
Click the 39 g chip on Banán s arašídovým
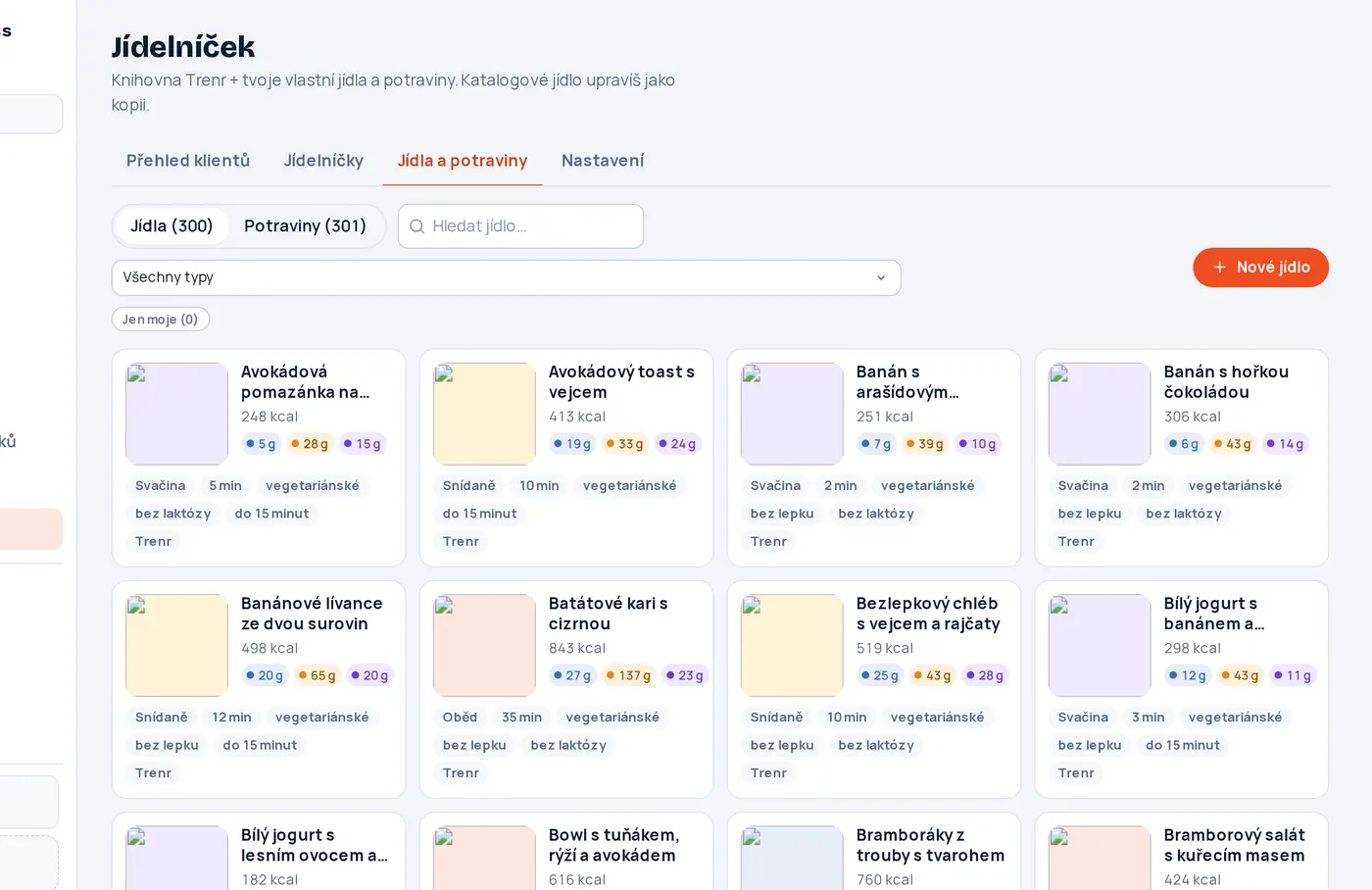(x=925, y=444)
